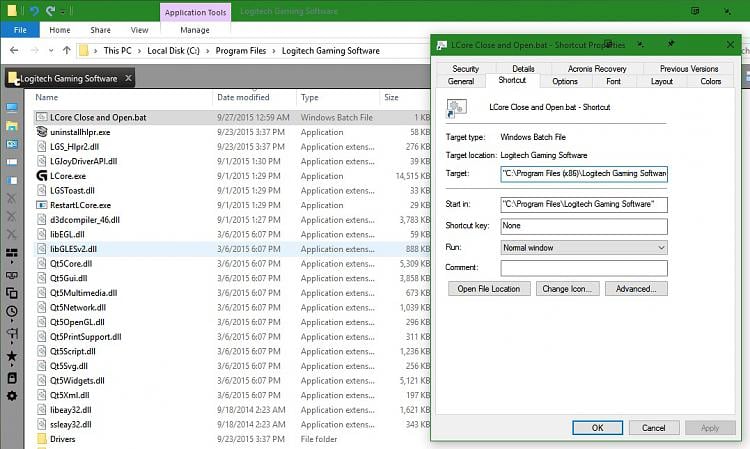Switch to the Details tab
750x449 pixels.
click(x=523, y=68)
